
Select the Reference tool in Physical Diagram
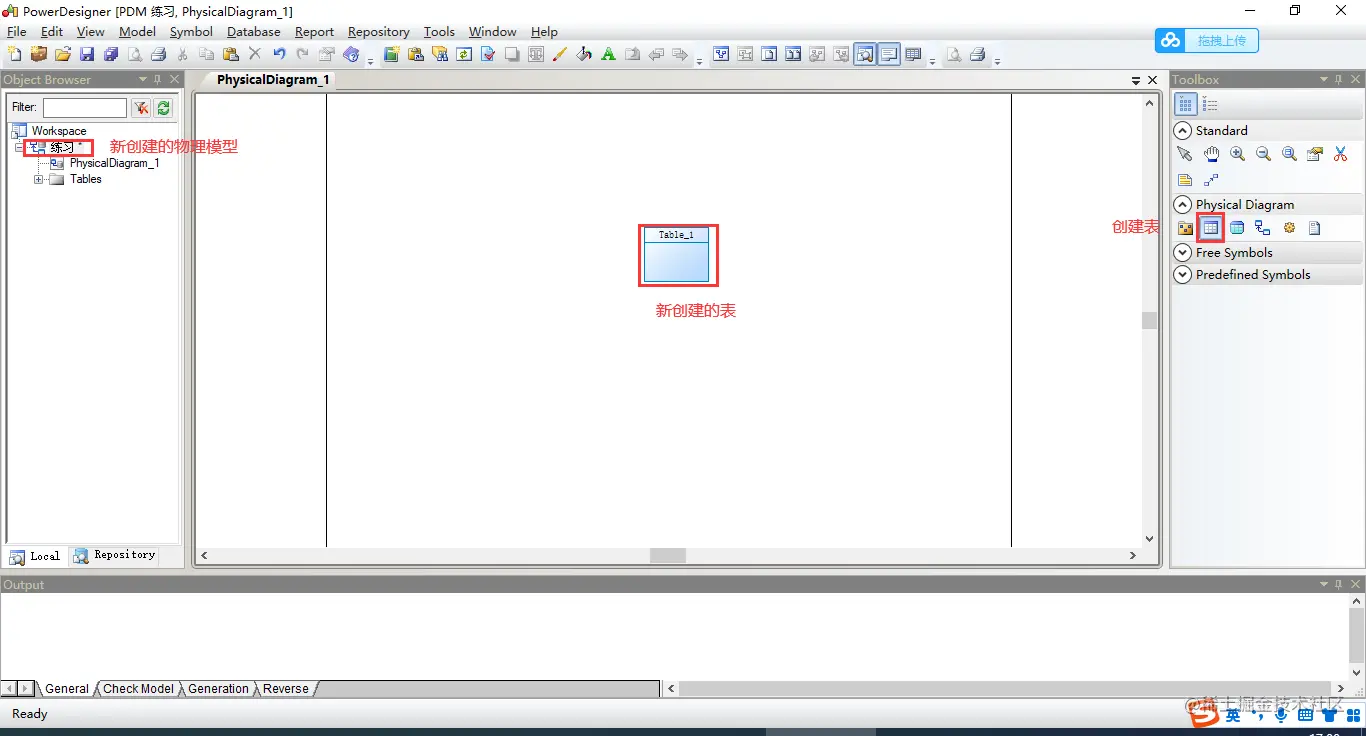[1263, 228]
